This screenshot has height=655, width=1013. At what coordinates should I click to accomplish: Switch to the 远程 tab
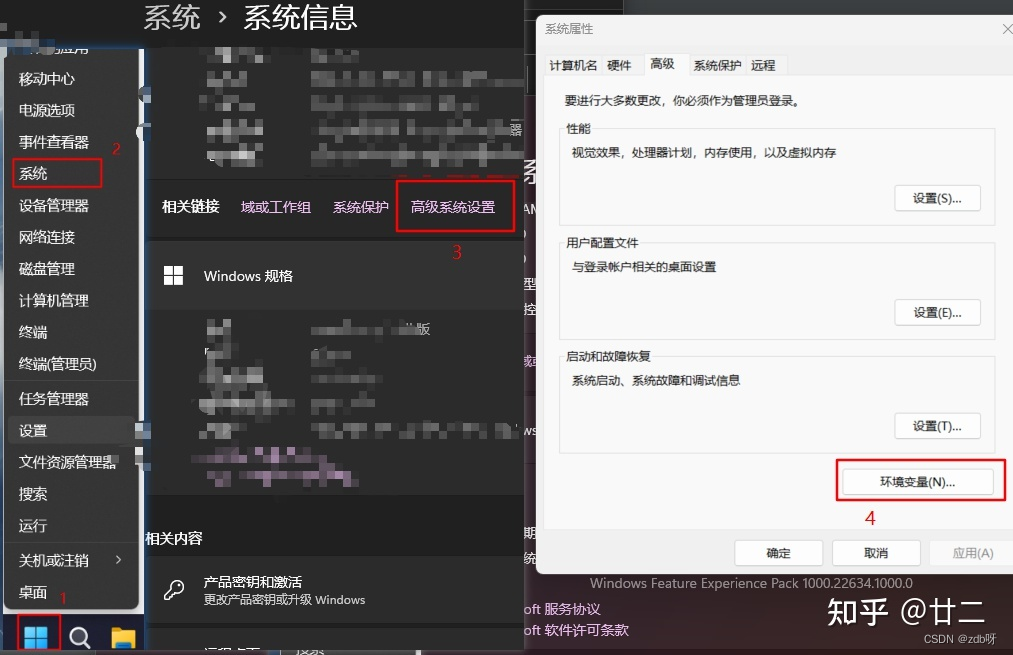(764, 64)
